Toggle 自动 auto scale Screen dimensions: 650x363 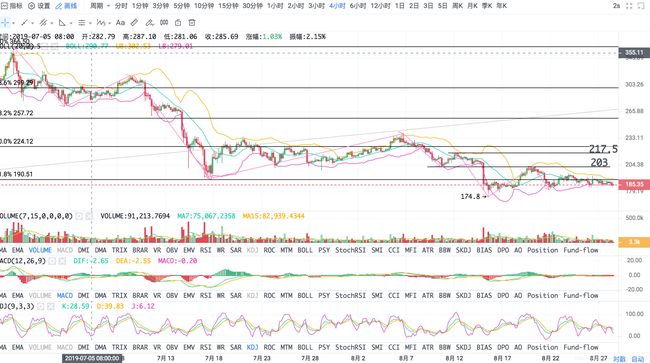pos(638,359)
